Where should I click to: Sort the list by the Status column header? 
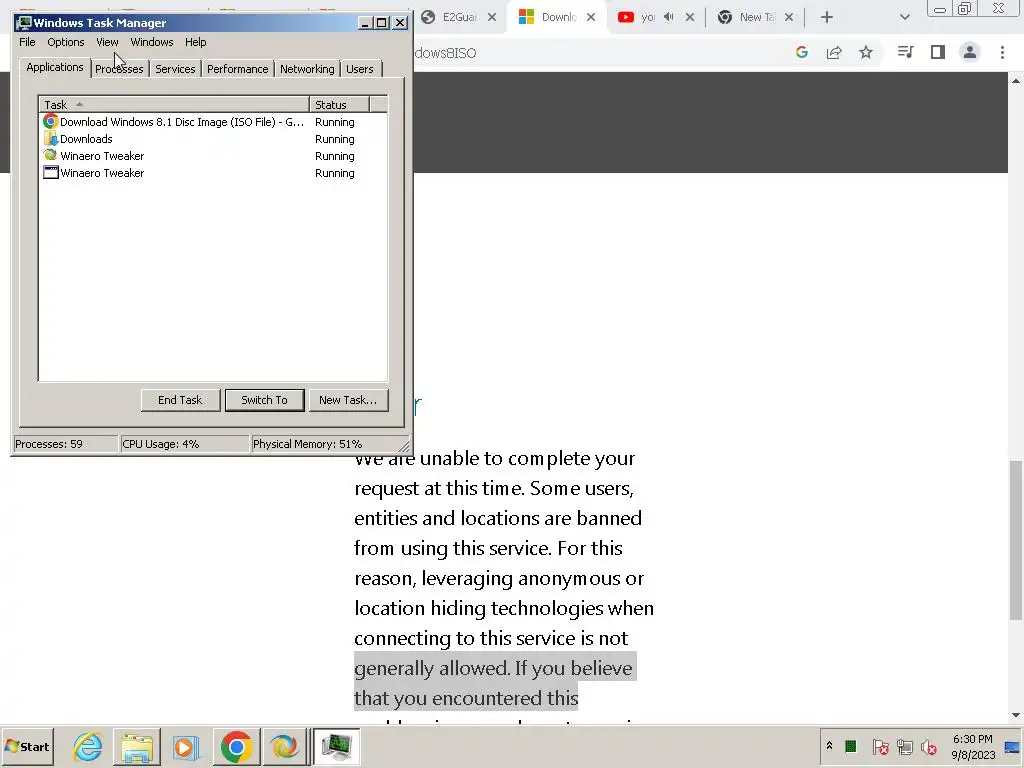coord(339,104)
